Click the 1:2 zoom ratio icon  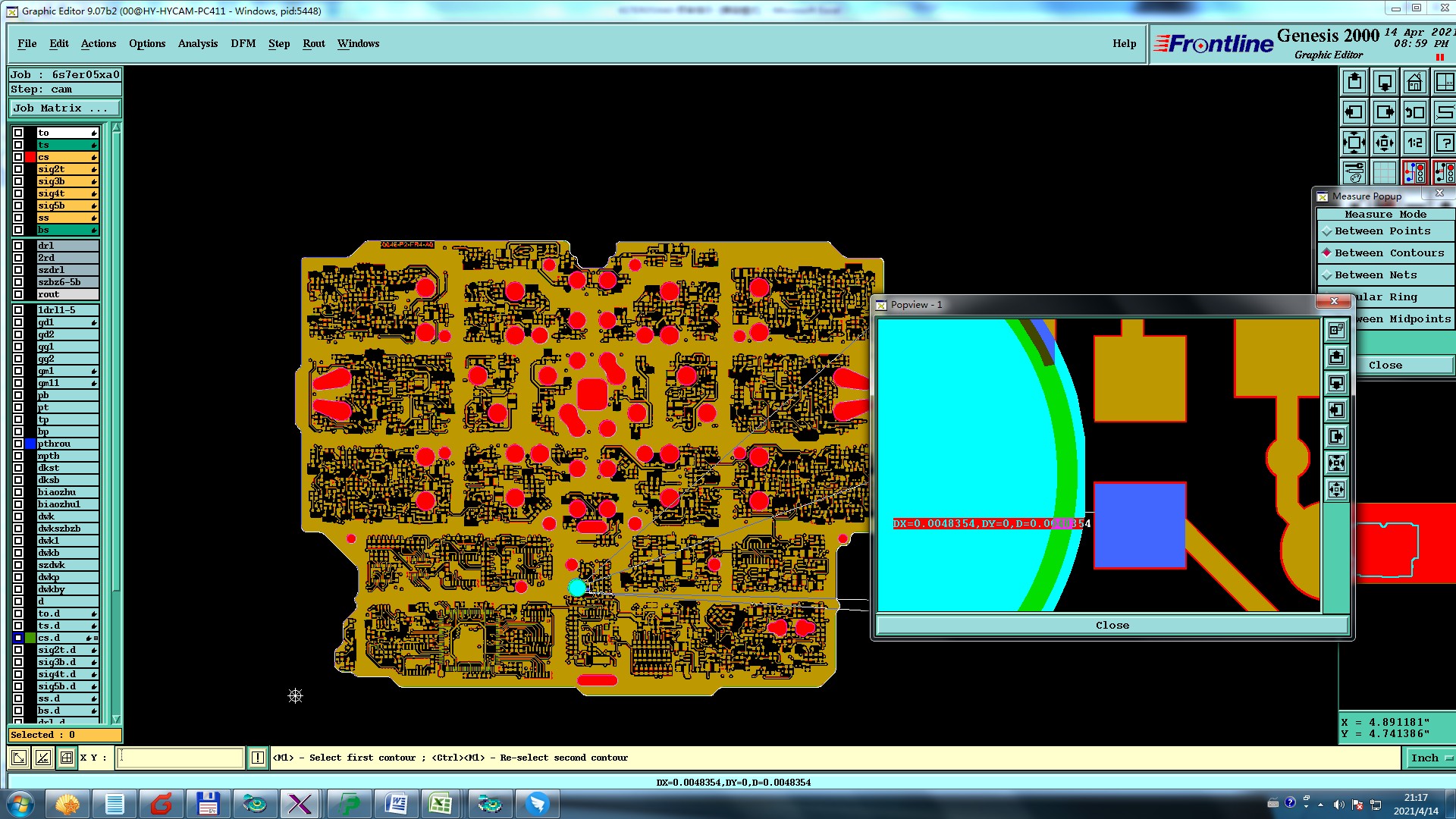(1414, 143)
